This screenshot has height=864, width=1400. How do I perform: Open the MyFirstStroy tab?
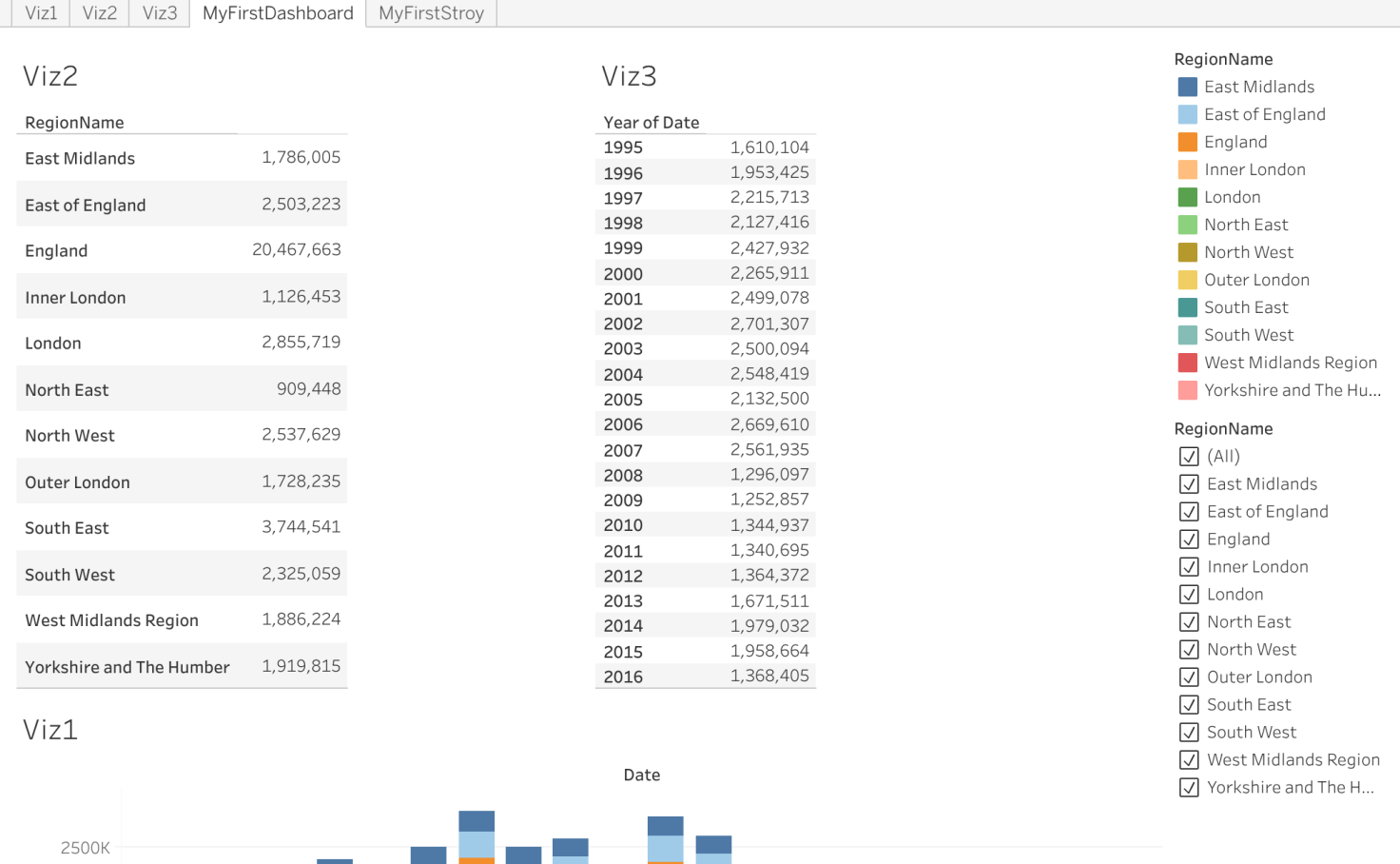[430, 13]
